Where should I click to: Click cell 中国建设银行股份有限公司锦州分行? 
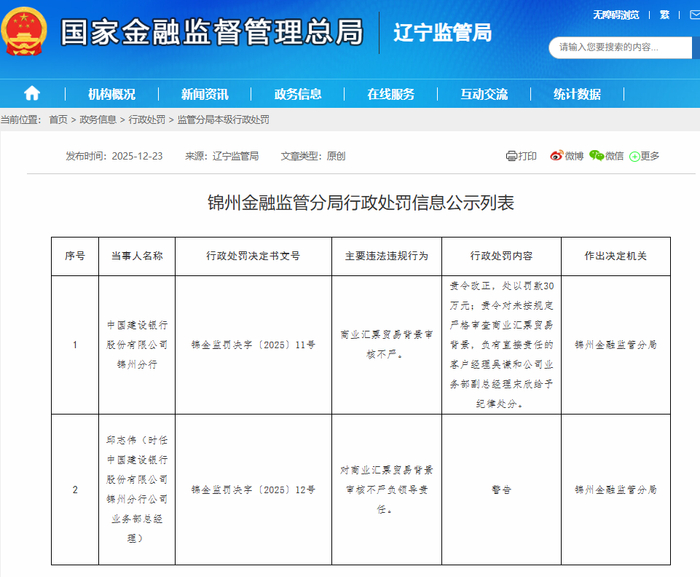[137, 345]
